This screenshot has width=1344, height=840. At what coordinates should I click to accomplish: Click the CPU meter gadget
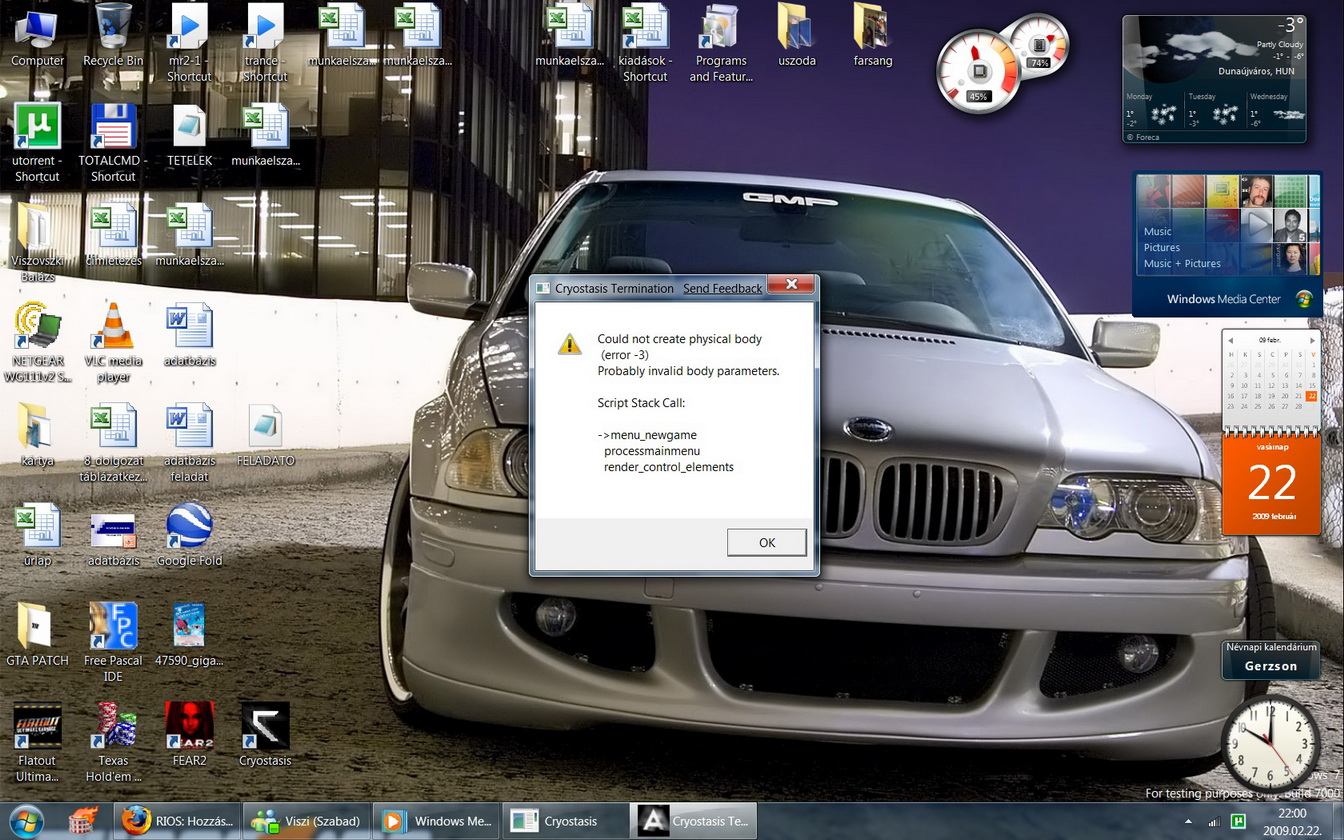978,71
